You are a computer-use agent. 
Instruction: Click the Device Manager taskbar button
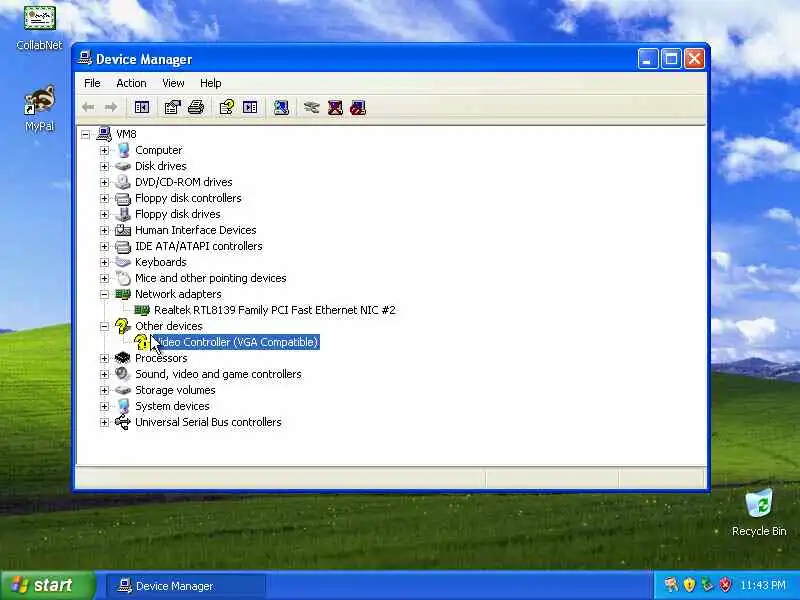point(186,586)
